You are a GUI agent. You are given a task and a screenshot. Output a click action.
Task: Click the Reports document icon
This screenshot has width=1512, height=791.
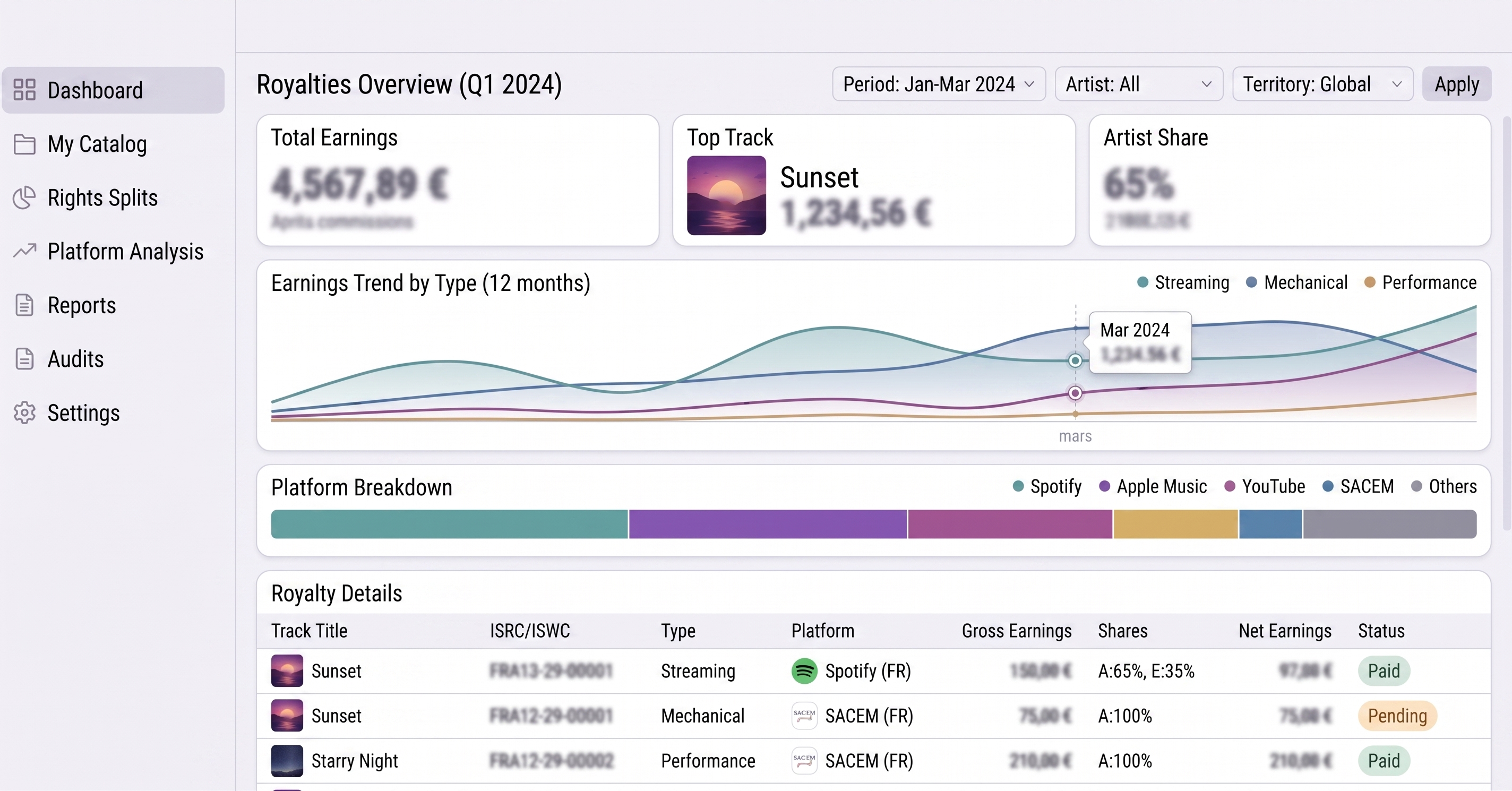[24, 305]
